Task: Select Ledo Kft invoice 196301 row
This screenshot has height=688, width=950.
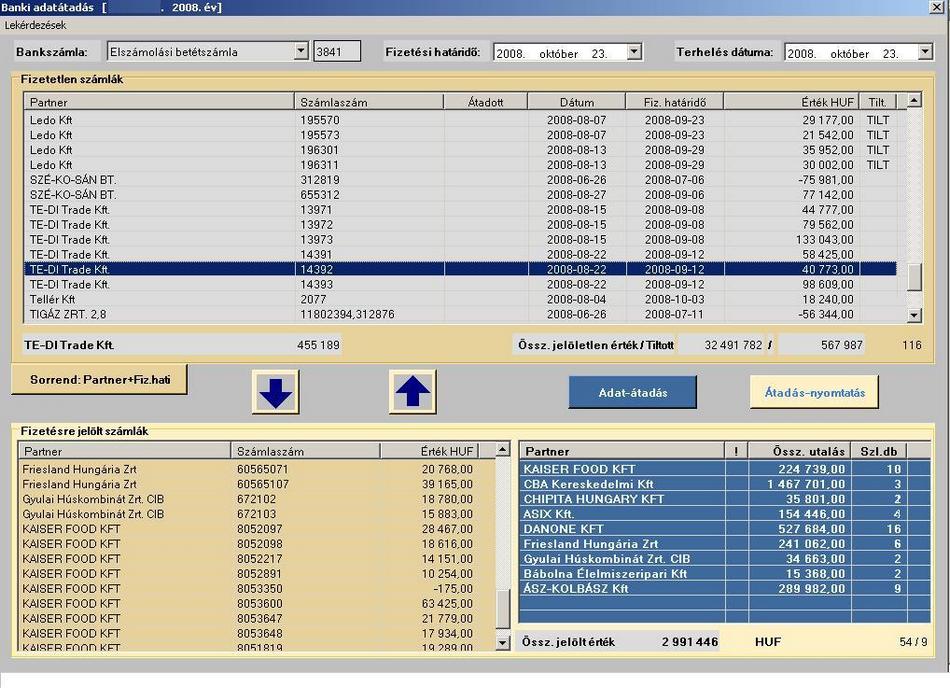Action: pyautogui.click(x=460, y=150)
